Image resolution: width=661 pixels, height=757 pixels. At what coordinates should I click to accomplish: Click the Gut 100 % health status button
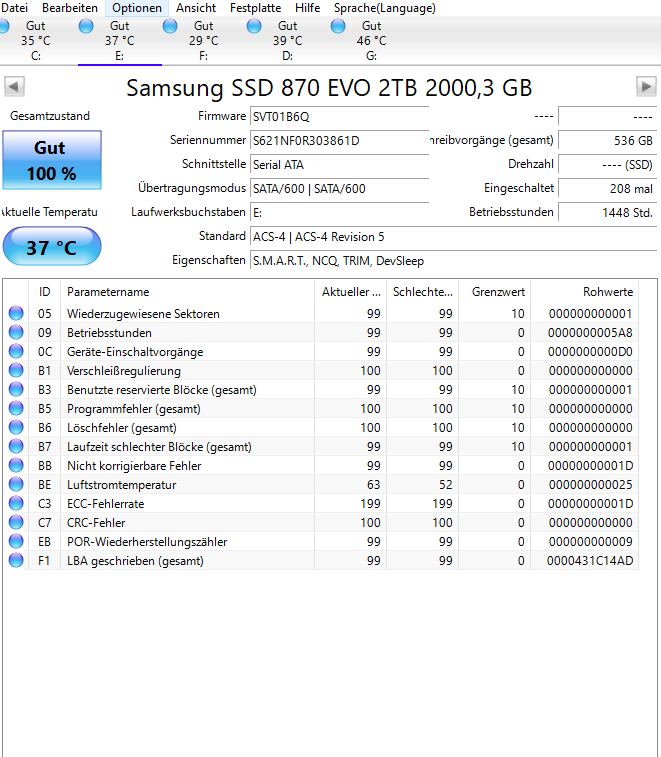[52, 160]
